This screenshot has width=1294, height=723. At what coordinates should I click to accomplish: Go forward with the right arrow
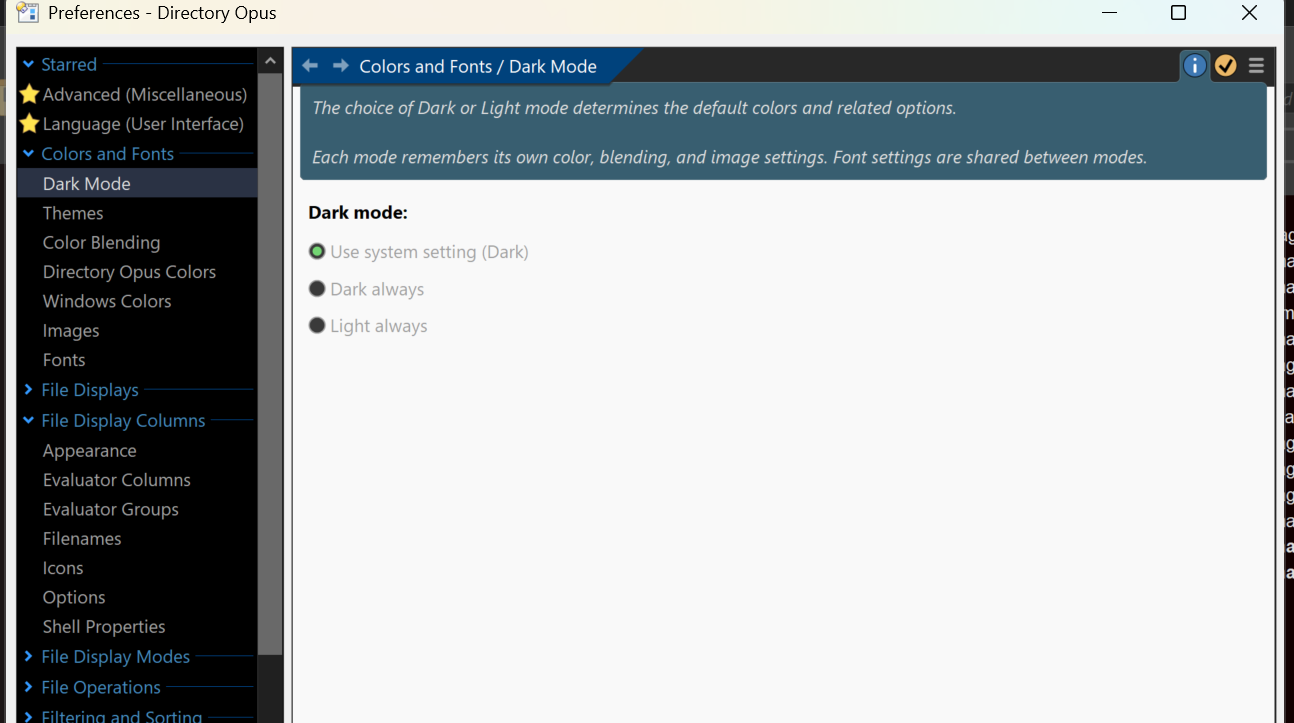coord(340,66)
